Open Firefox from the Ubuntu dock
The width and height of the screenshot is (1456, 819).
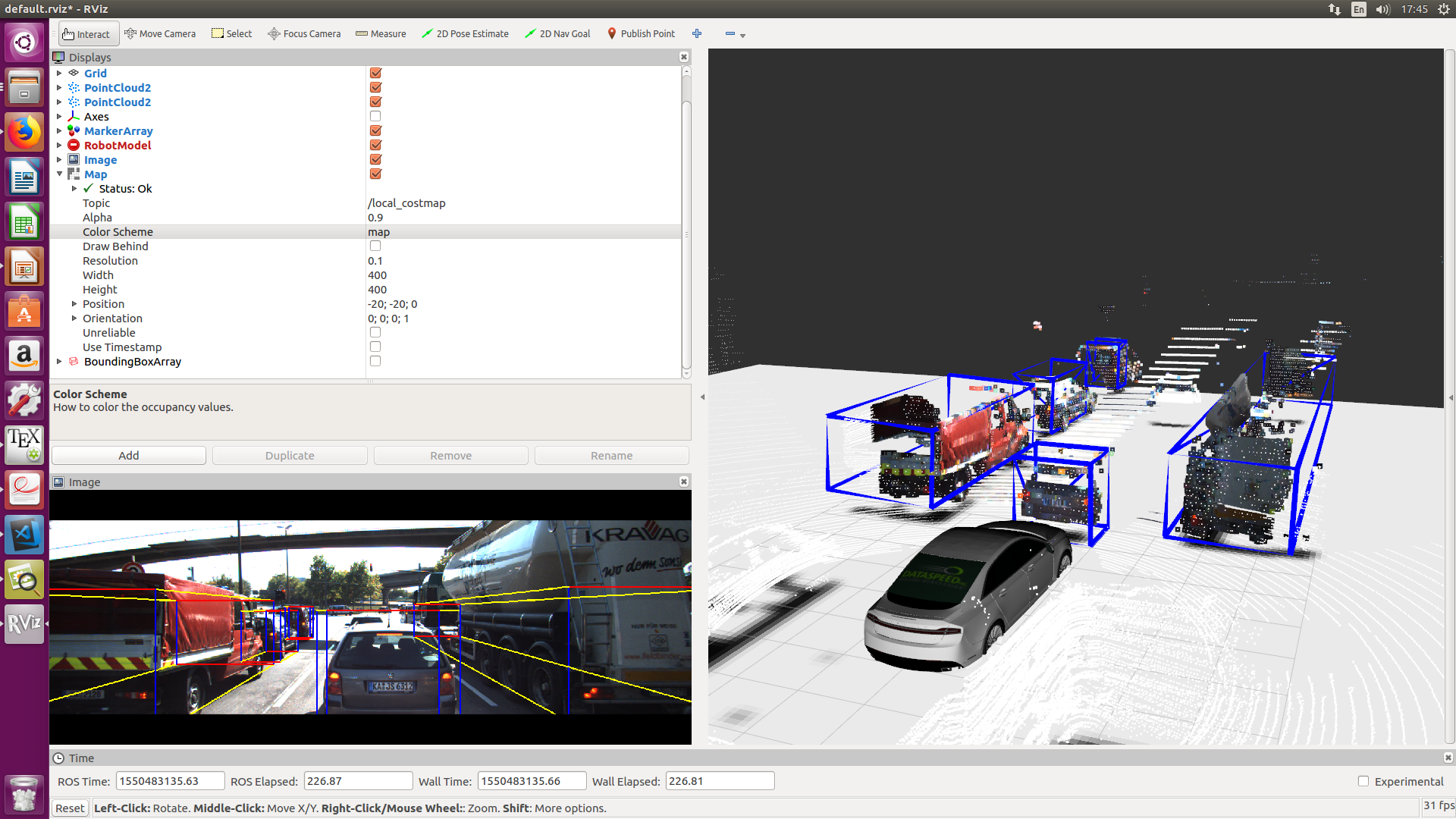tap(24, 133)
